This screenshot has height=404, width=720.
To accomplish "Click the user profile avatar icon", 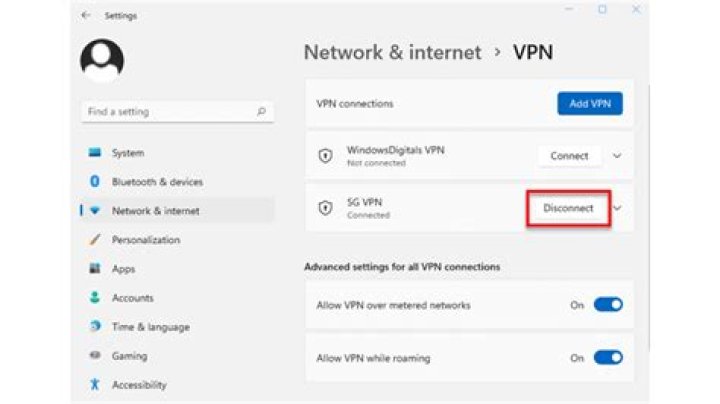I will pos(102,60).
